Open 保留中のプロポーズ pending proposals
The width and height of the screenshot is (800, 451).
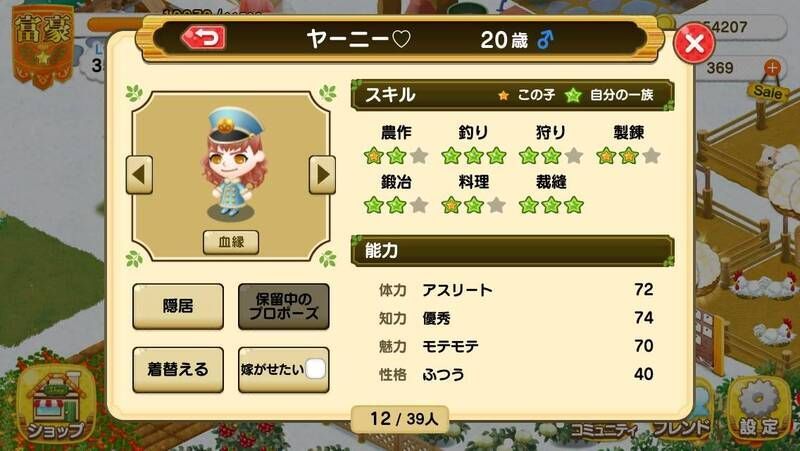pos(284,306)
